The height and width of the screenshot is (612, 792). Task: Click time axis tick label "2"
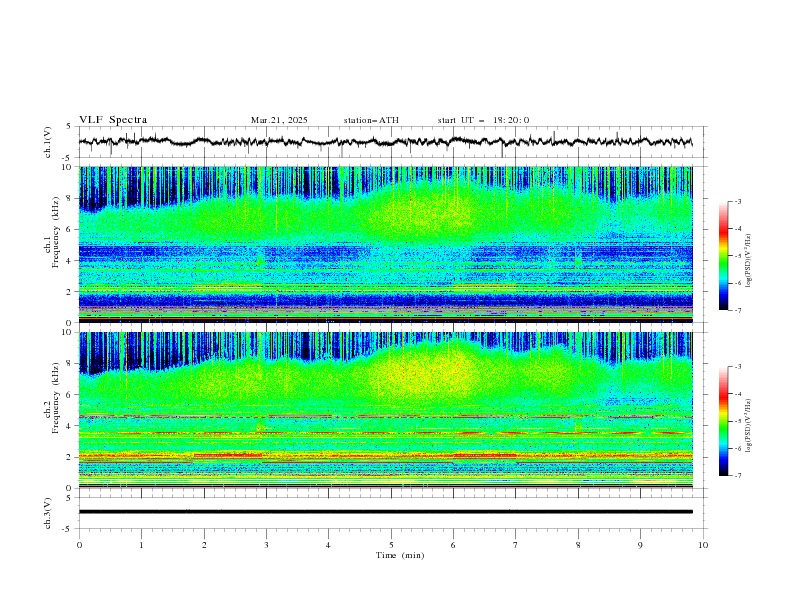(204, 545)
